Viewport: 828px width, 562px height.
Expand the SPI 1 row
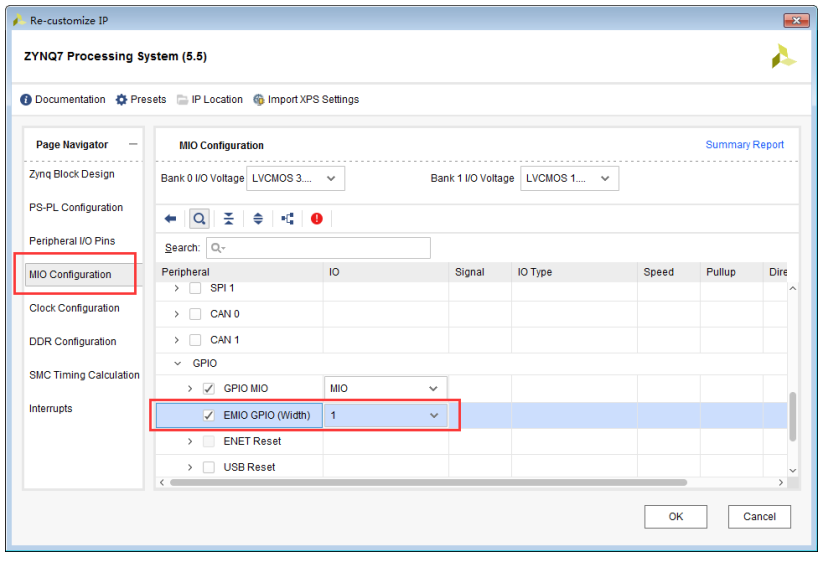(x=177, y=288)
